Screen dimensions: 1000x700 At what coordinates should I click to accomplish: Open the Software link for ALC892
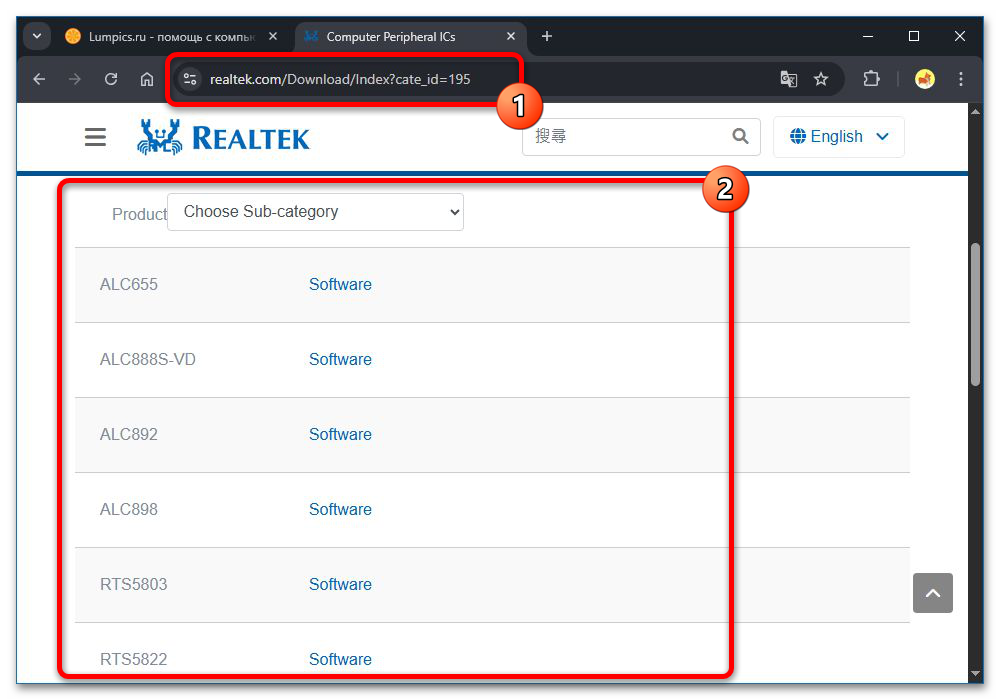[x=340, y=434]
